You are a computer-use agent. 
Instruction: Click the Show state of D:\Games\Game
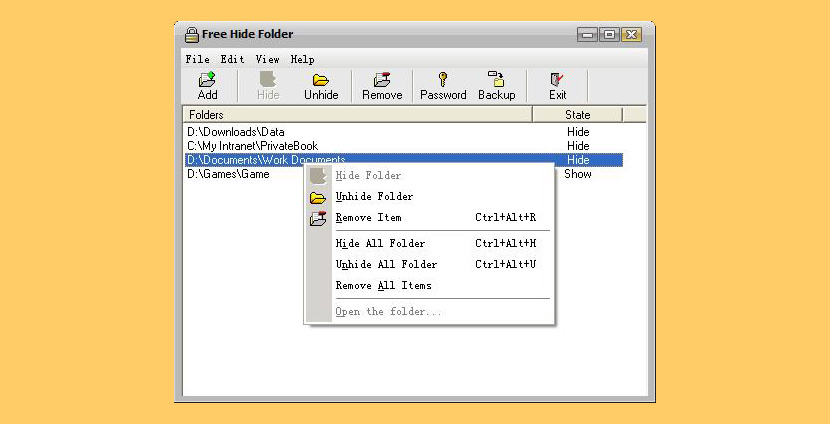pyautogui.click(x=578, y=174)
